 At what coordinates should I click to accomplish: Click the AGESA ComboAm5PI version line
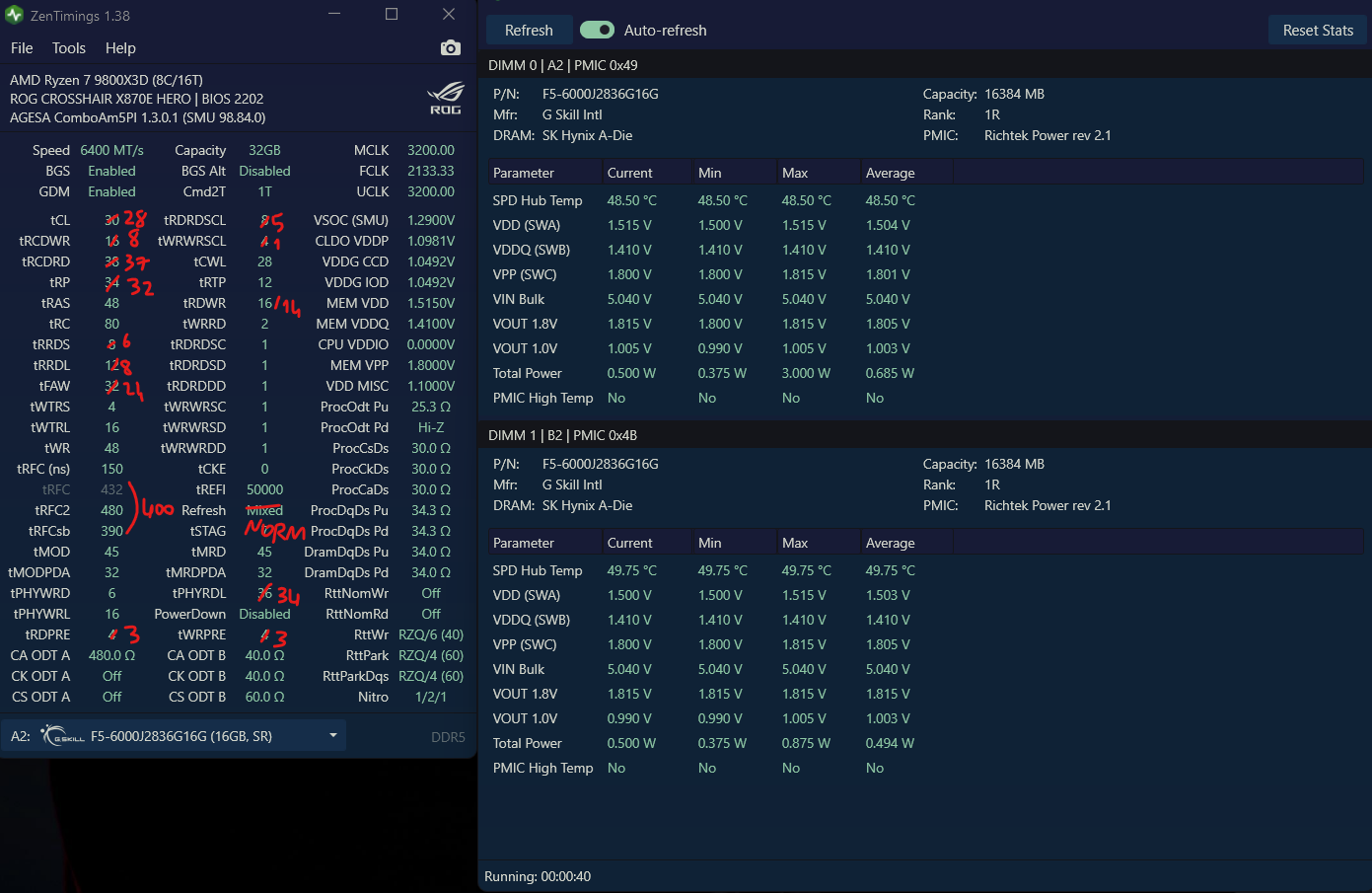(137, 117)
